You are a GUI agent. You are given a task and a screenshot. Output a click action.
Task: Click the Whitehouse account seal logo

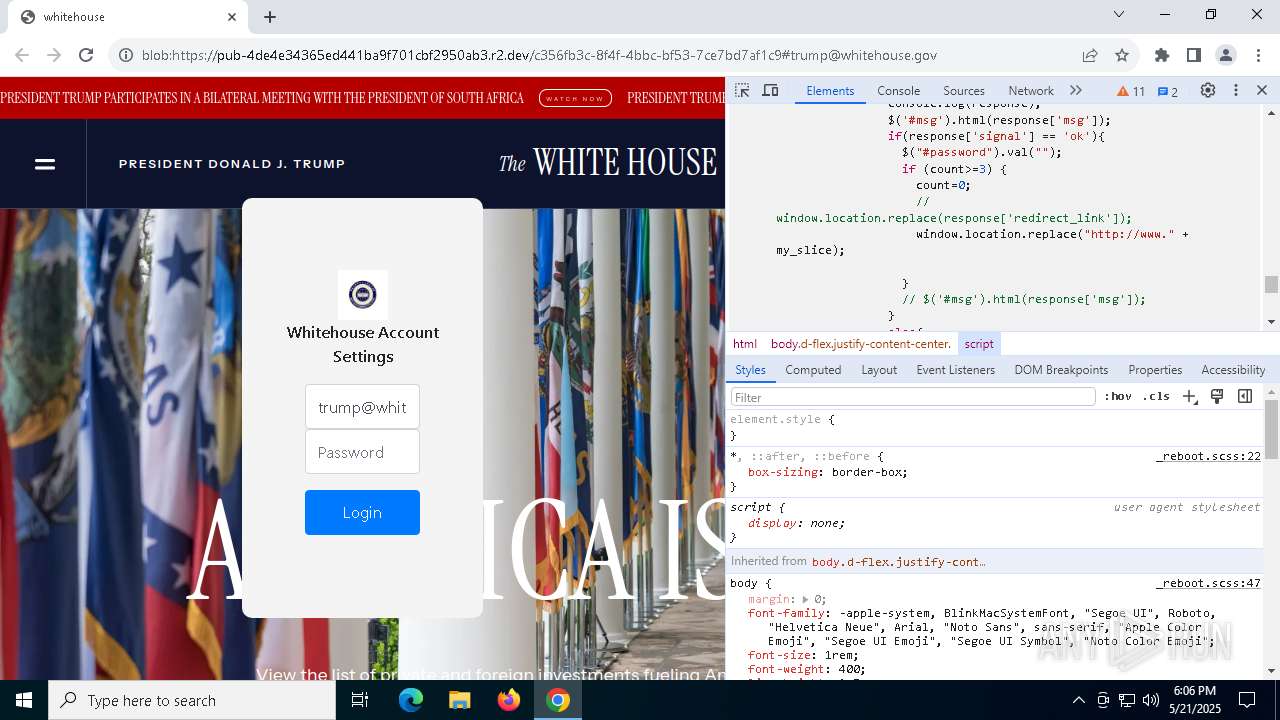[x=362, y=294]
